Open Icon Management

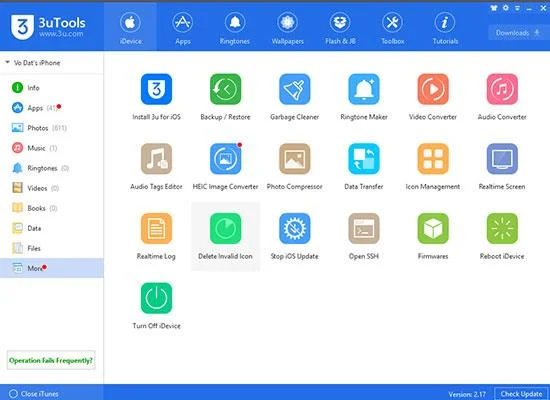[x=433, y=159]
